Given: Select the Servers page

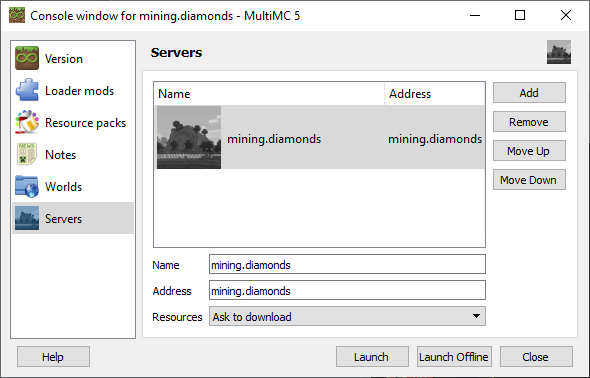Looking at the screenshot, I should pyautogui.click(x=73, y=218).
